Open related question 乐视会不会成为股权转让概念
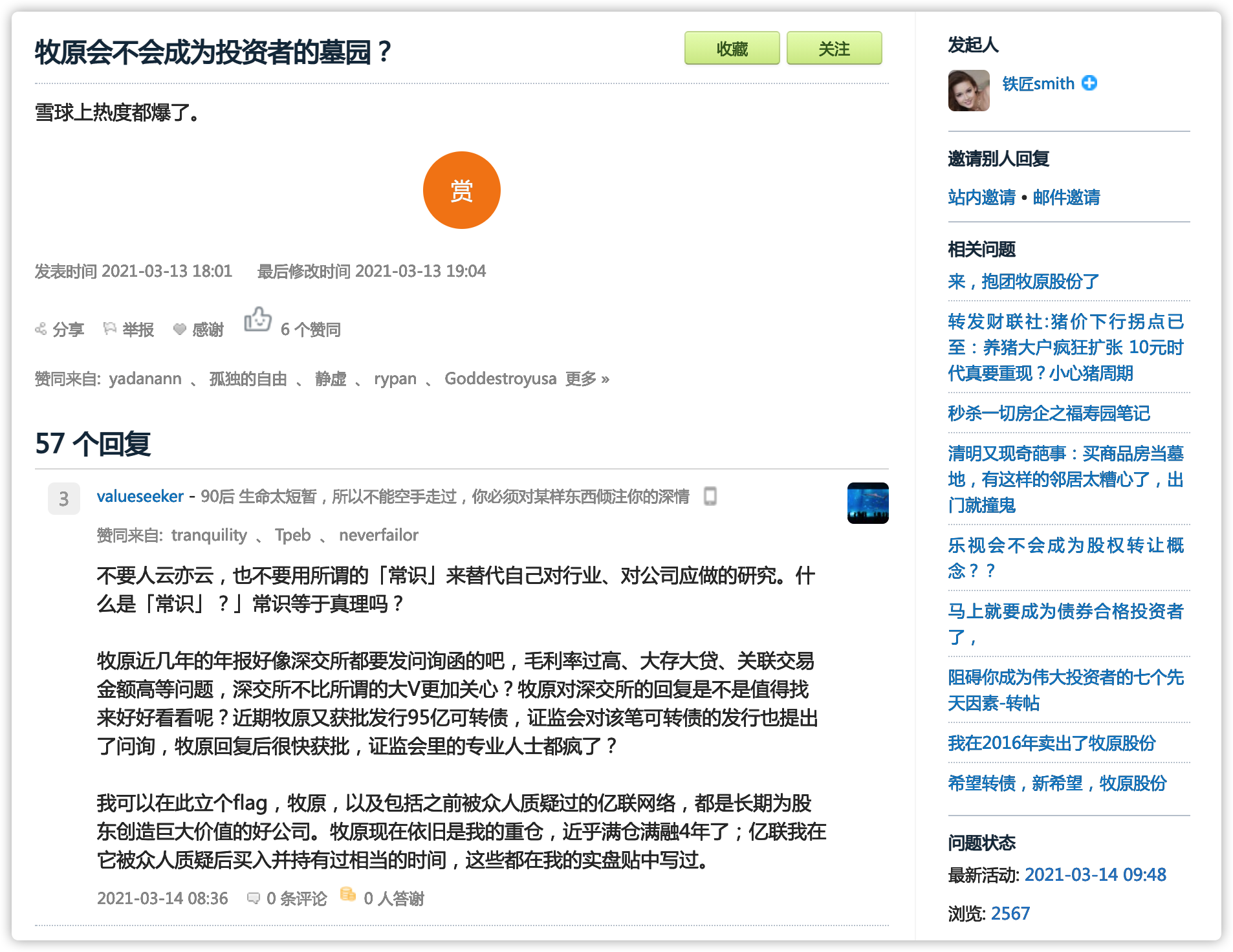Screen dimensions: 1233x952 point(1065,558)
